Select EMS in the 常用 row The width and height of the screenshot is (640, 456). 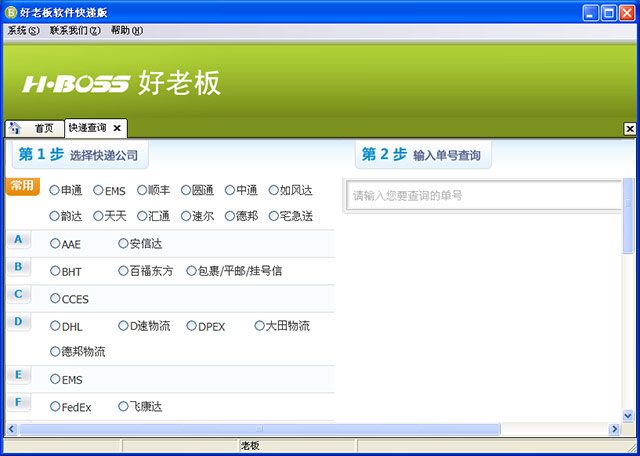click(98, 190)
